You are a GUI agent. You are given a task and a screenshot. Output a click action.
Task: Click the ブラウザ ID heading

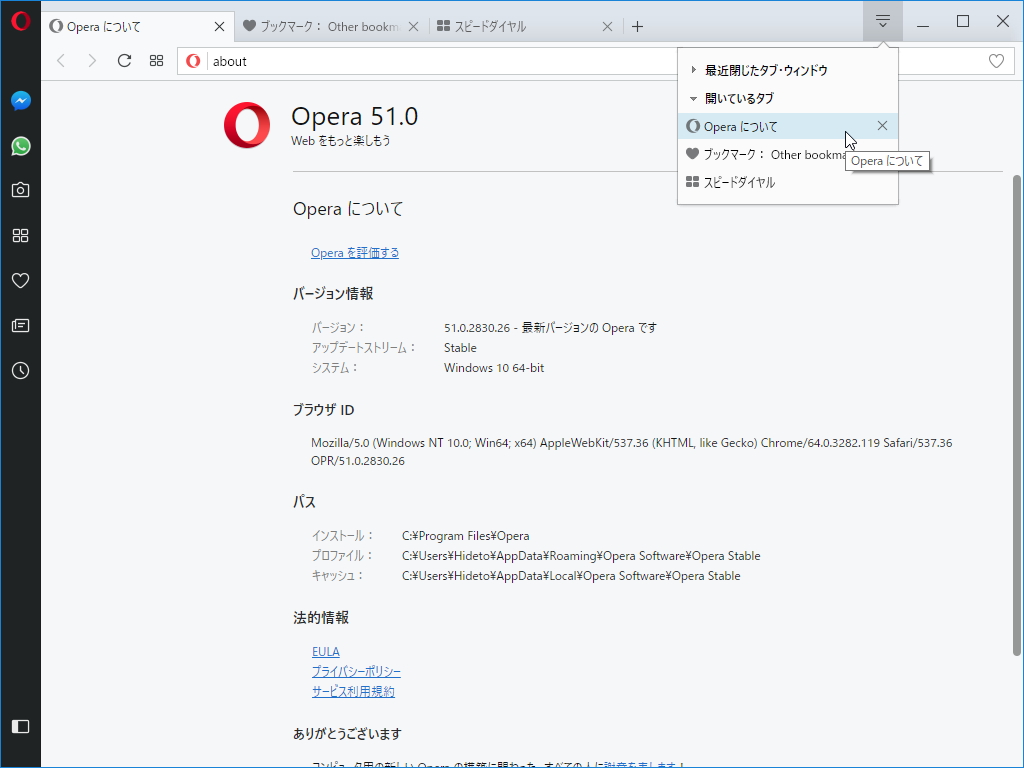coord(323,410)
